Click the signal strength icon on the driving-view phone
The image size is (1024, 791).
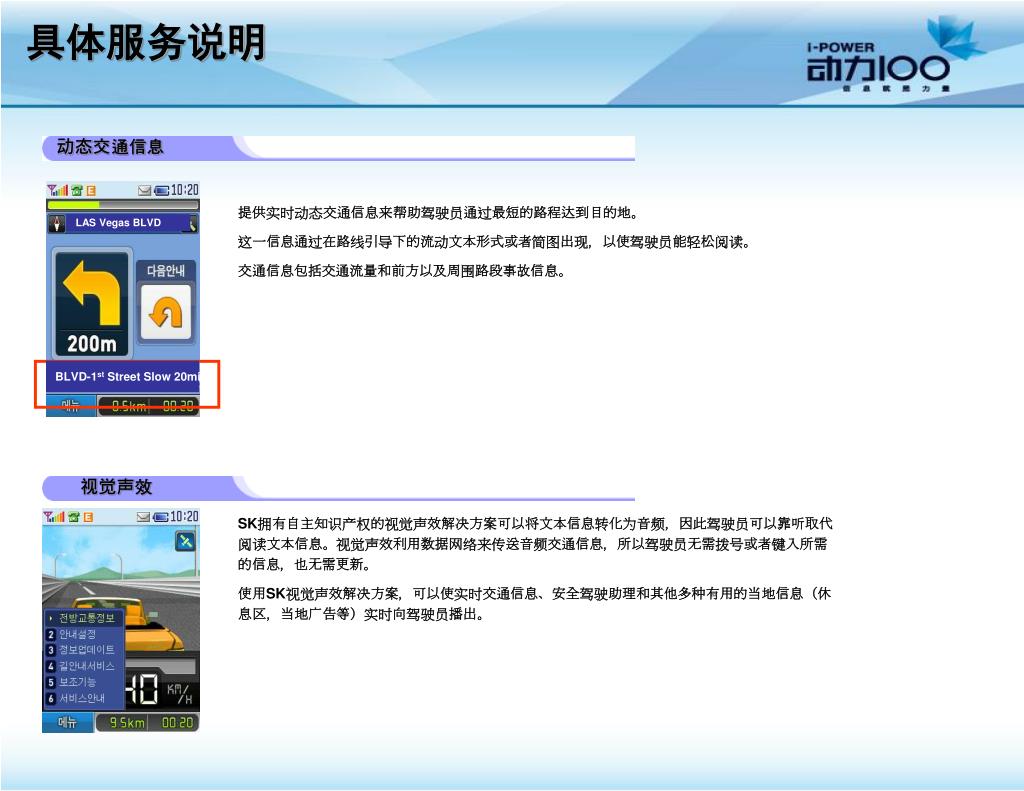(54, 517)
